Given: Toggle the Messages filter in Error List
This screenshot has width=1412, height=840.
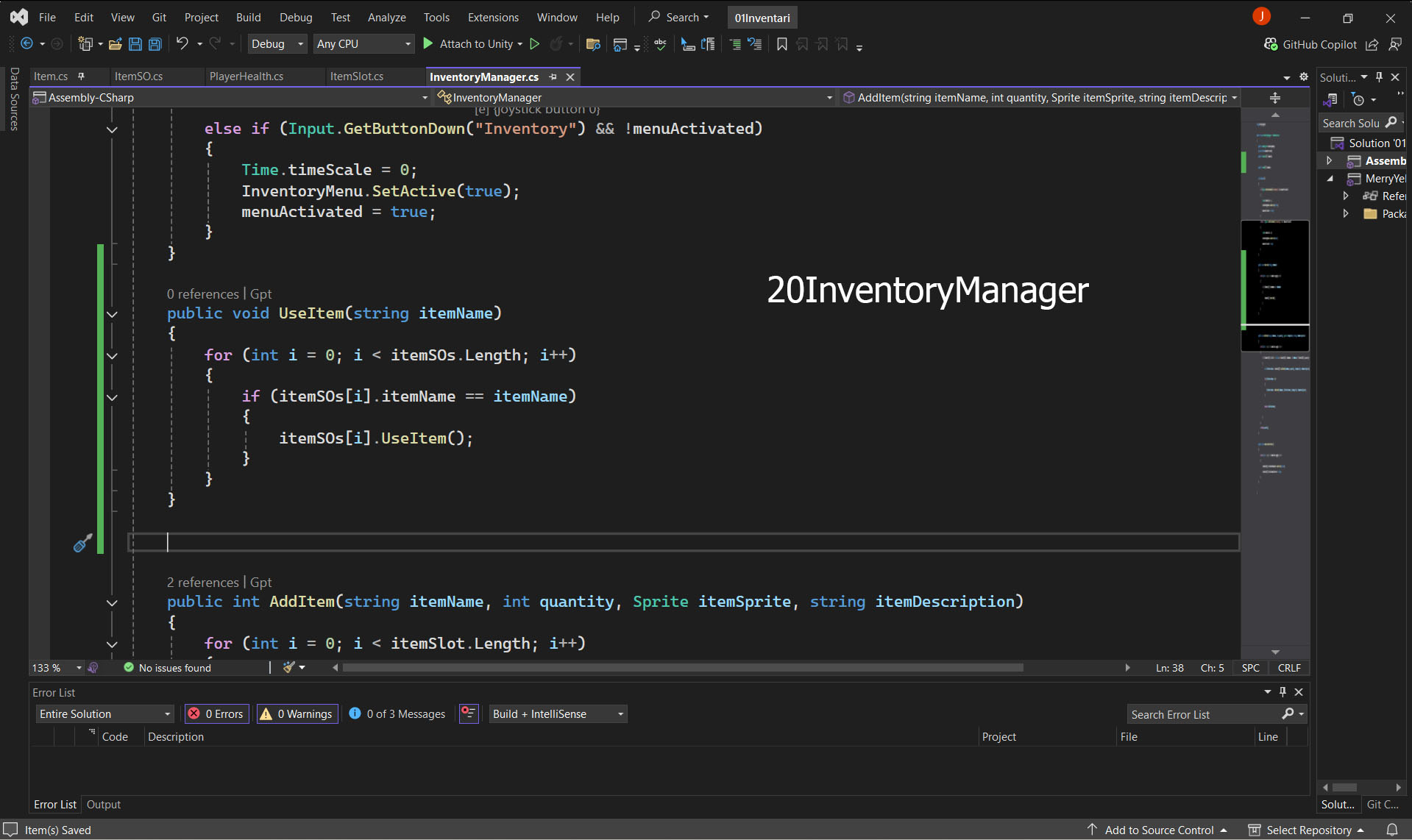Looking at the screenshot, I should [397, 713].
